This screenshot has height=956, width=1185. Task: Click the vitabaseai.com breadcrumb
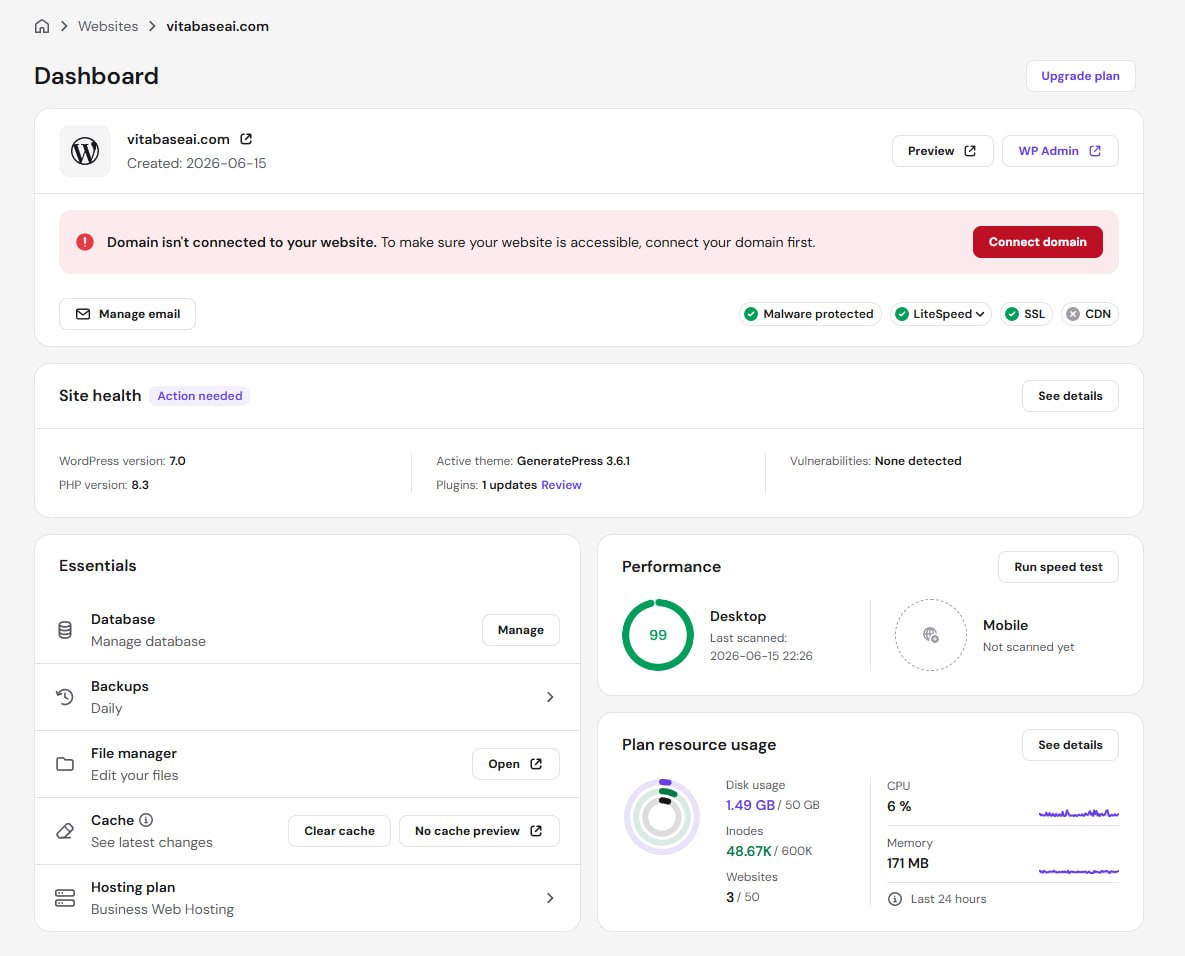[x=218, y=26]
